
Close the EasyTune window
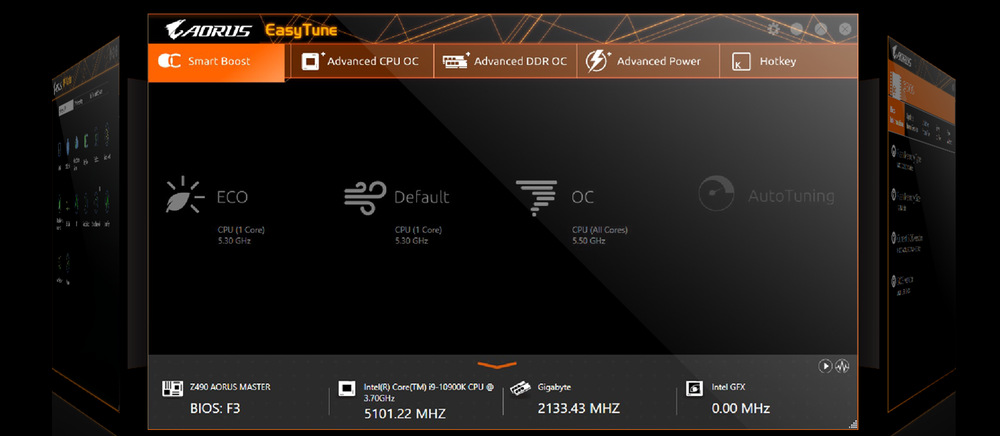pos(845,29)
